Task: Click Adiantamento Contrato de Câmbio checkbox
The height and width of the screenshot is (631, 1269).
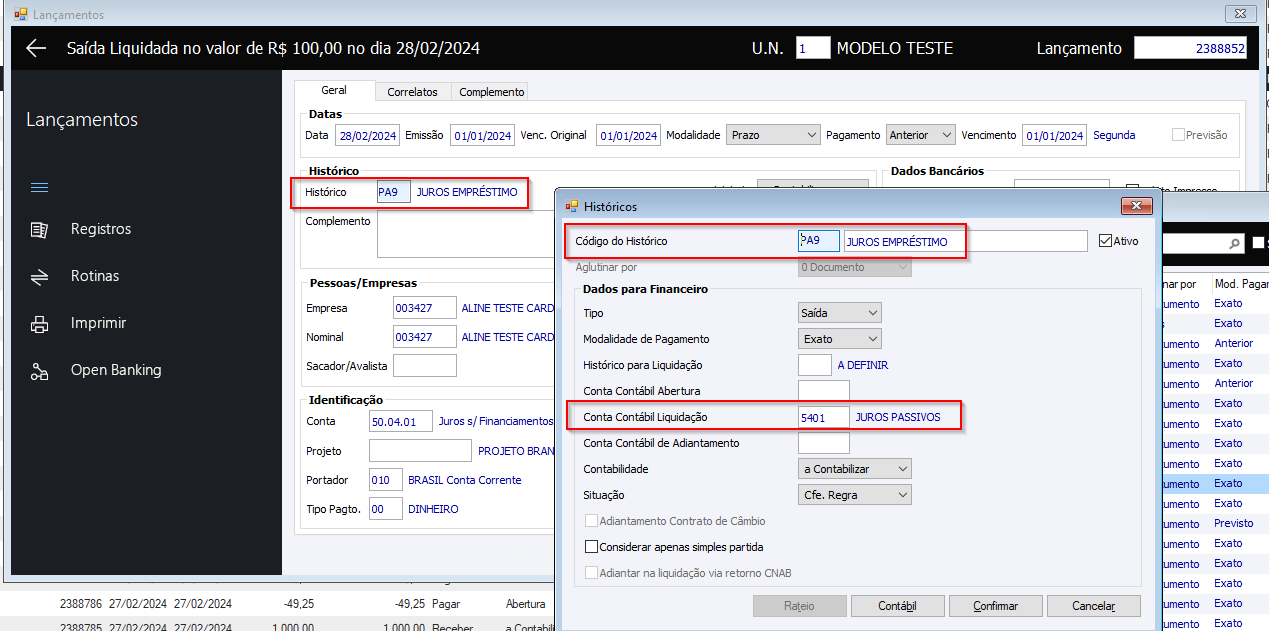Action: (591, 521)
